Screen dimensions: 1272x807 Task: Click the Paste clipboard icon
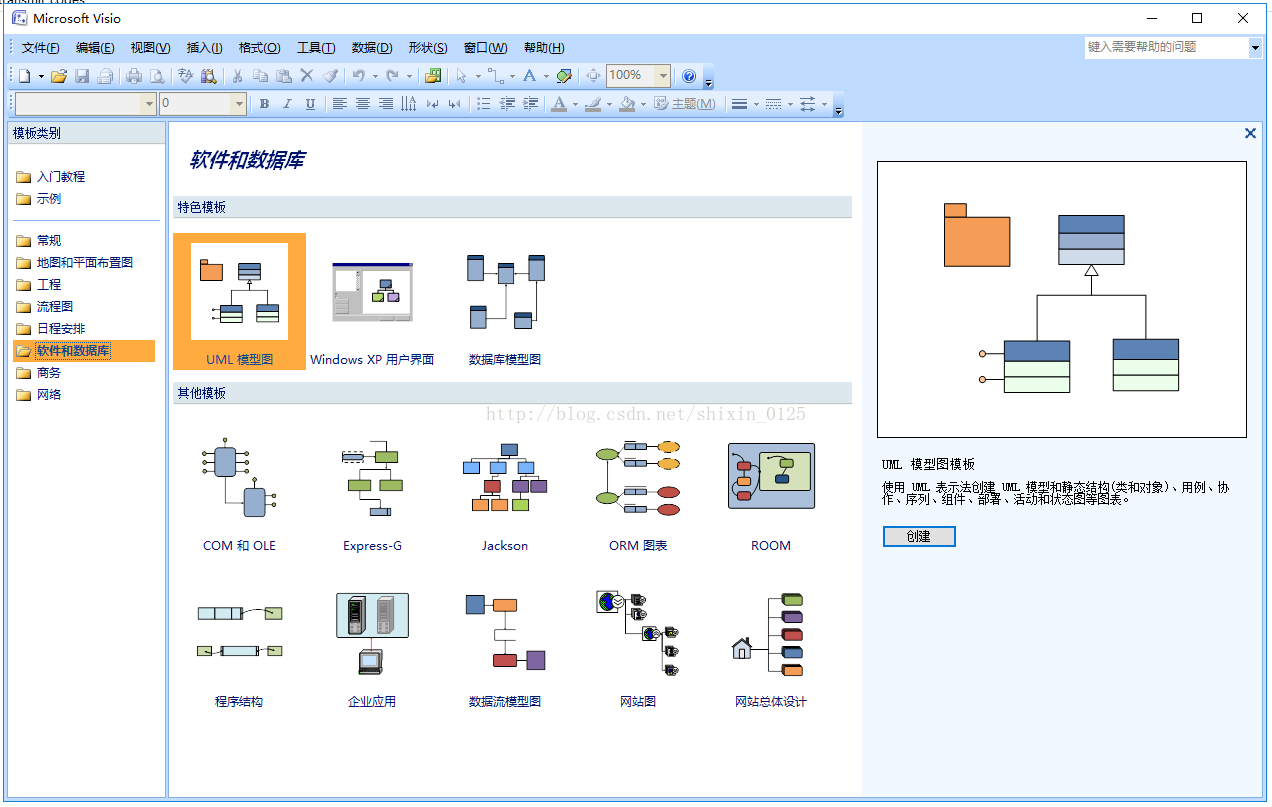coord(284,76)
